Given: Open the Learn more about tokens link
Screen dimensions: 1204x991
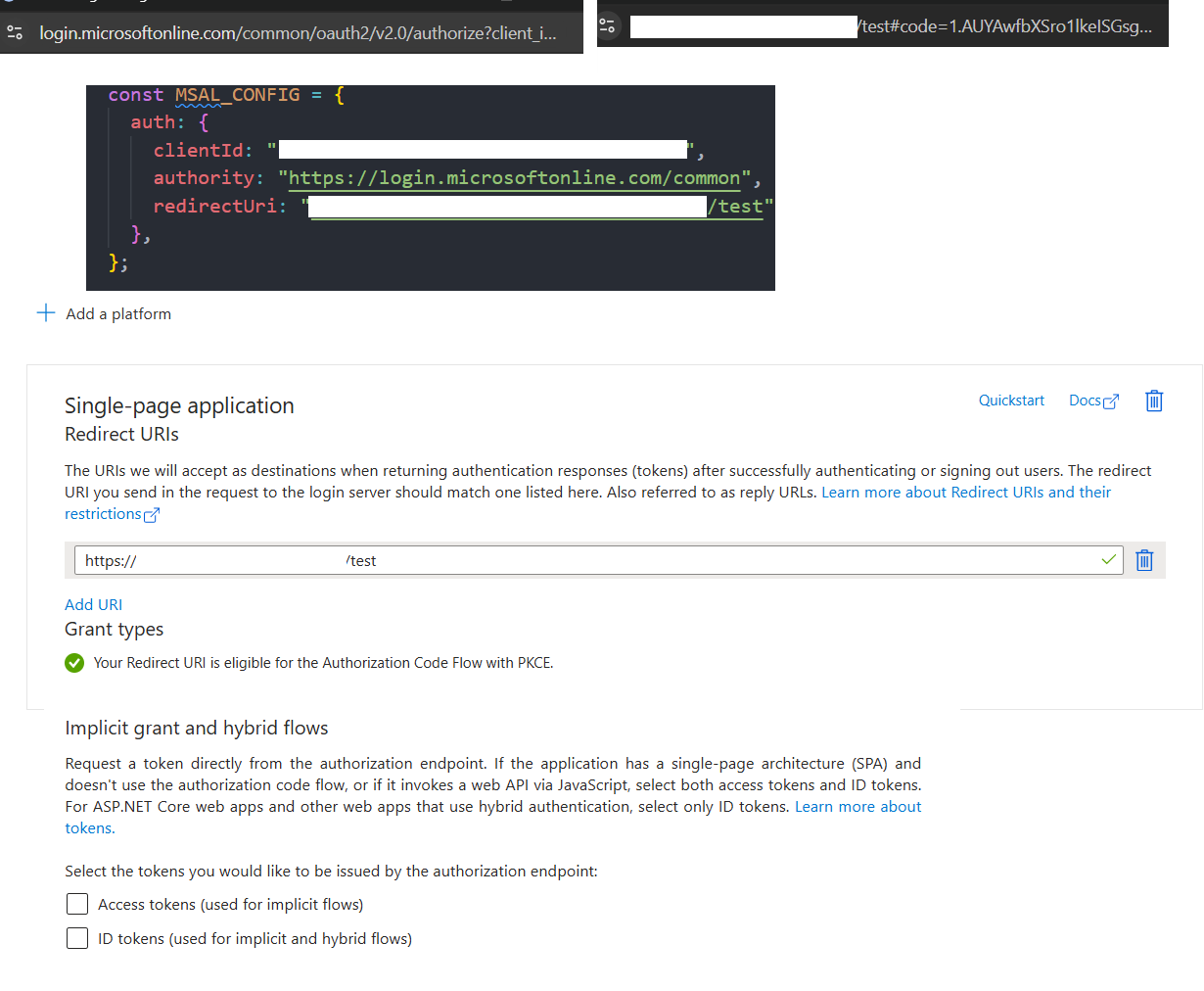Looking at the screenshot, I should [858, 806].
